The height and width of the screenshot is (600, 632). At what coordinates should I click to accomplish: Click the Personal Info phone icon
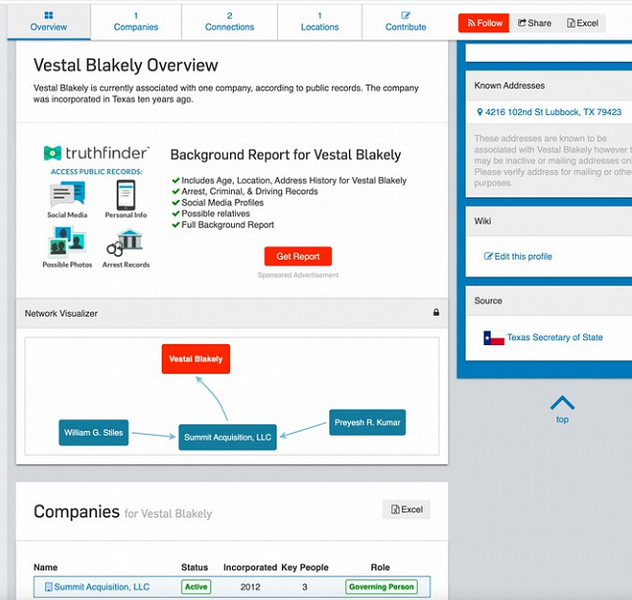[x=126, y=195]
